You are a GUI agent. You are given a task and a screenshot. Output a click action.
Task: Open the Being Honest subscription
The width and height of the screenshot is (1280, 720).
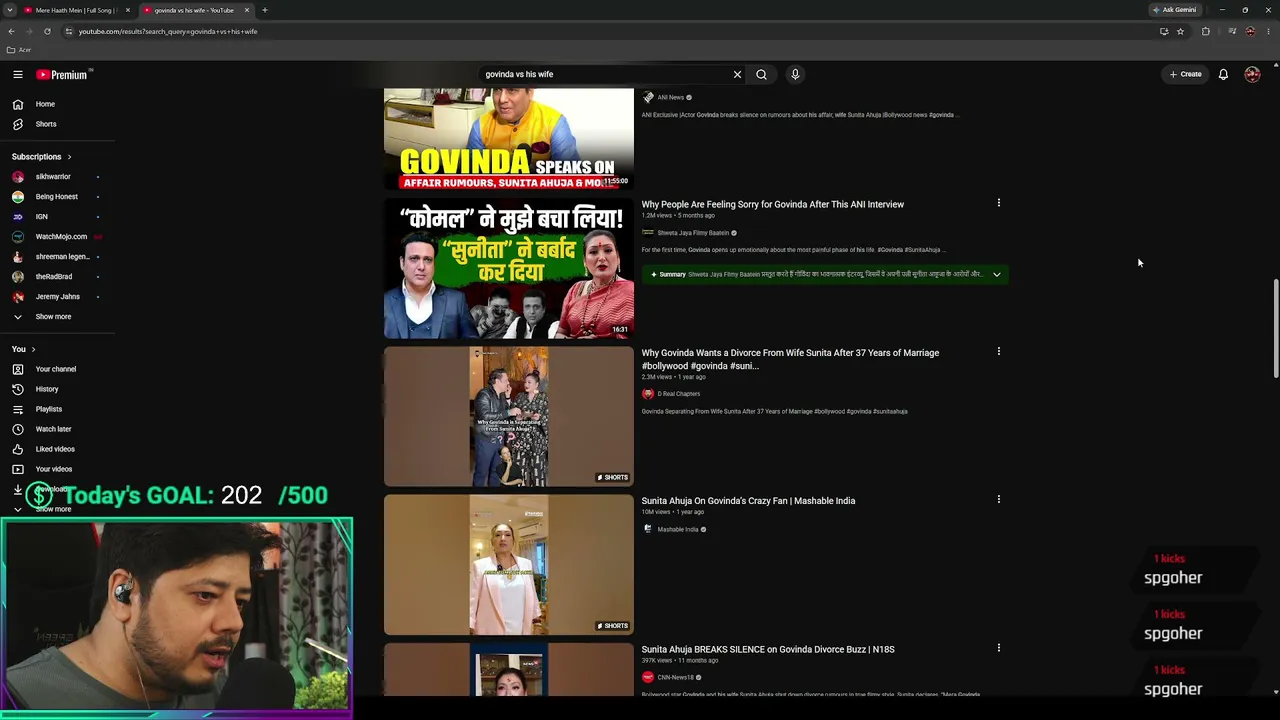[57, 197]
